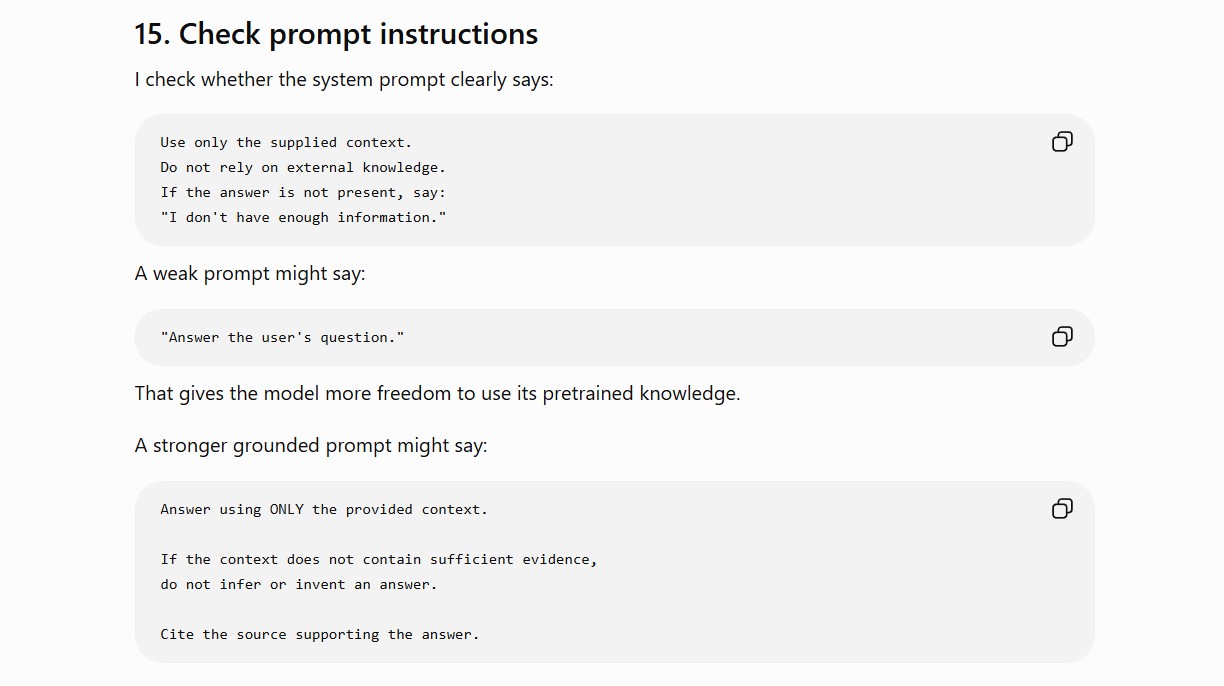Click the word 'ONLY' in the last code block
This screenshot has height=686, width=1224.
[x=286, y=510]
